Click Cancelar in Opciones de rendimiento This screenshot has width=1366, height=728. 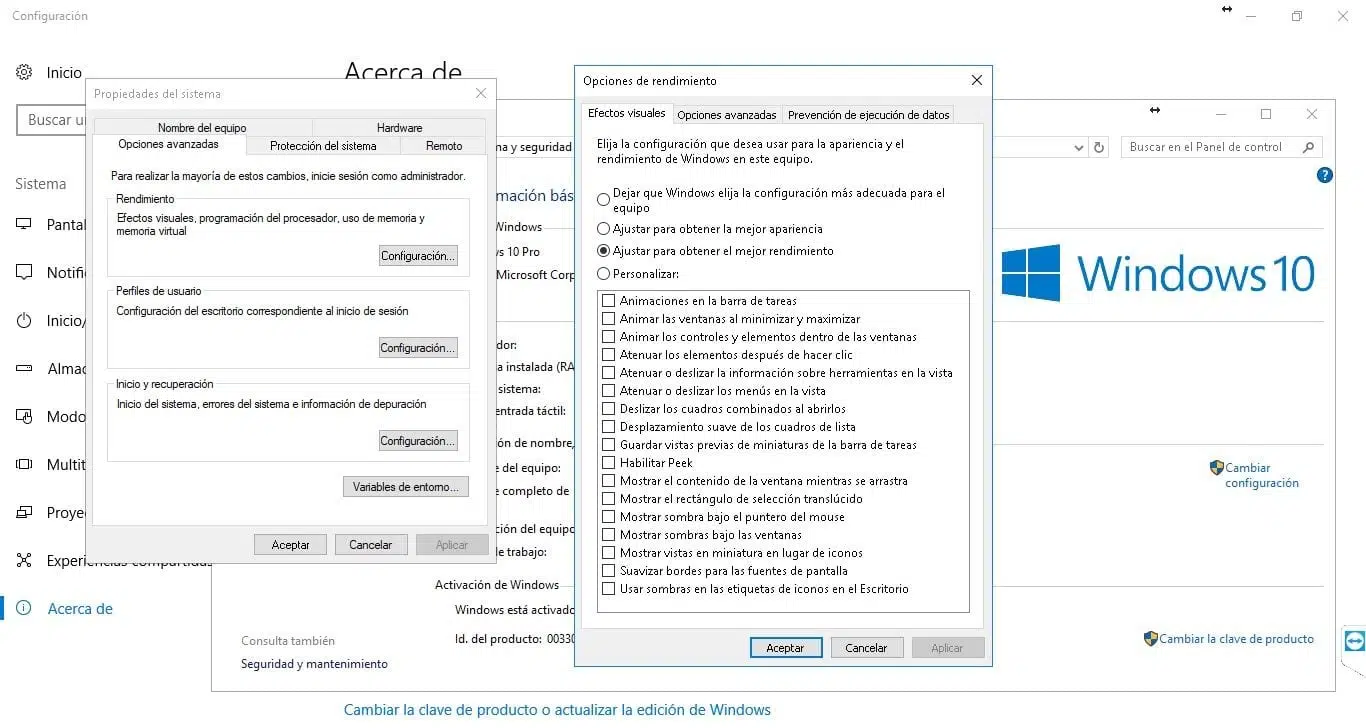coord(866,648)
